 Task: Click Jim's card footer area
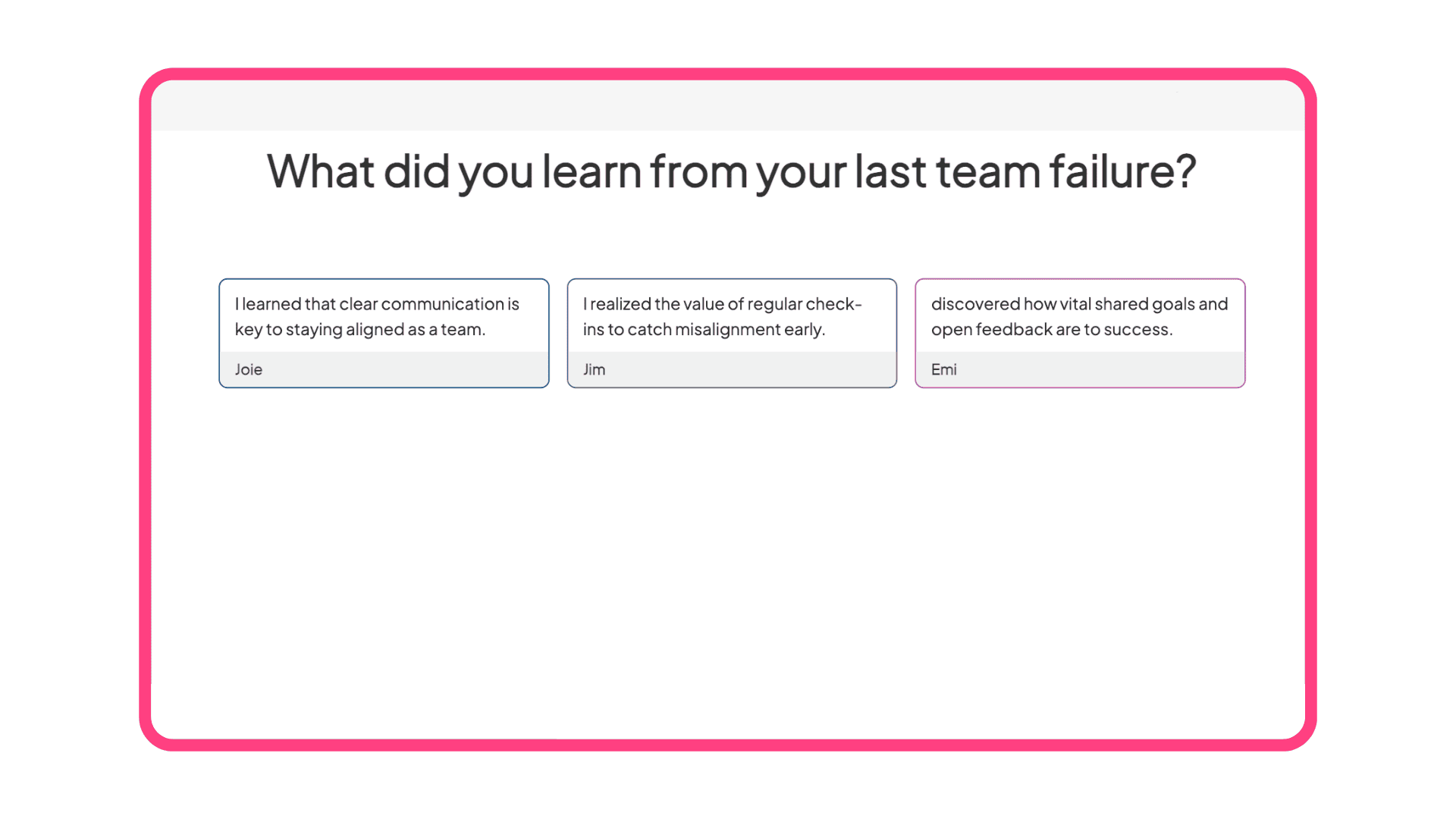(x=731, y=370)
